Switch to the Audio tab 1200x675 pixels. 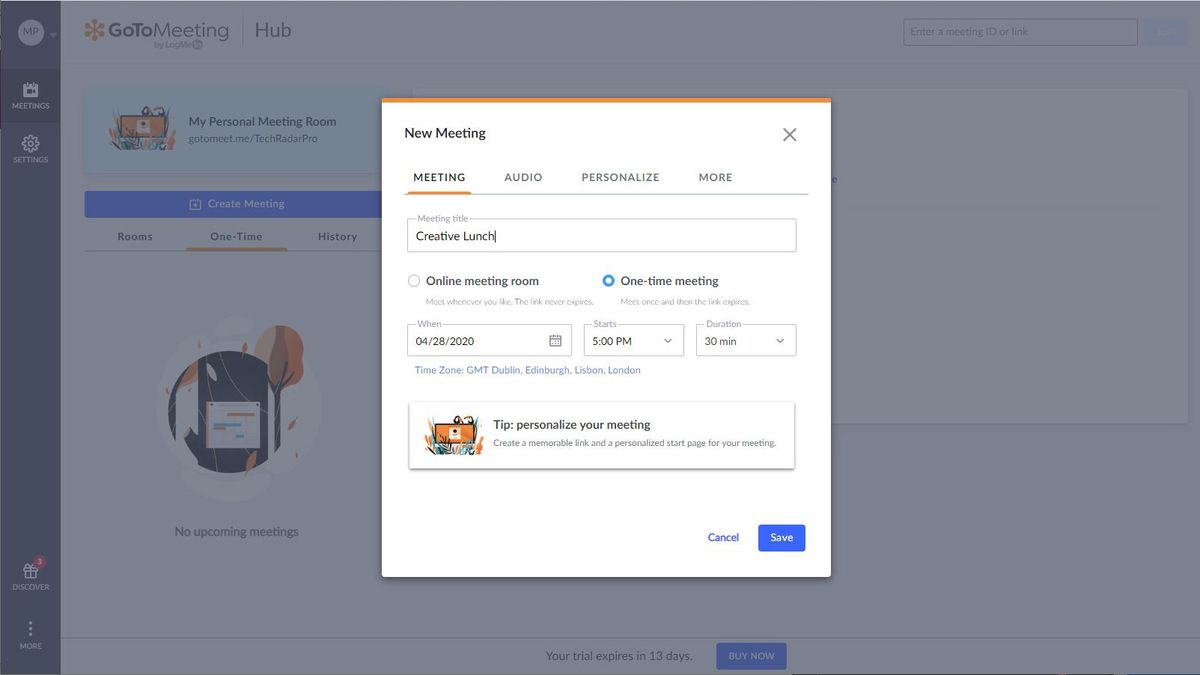[522, 176]
